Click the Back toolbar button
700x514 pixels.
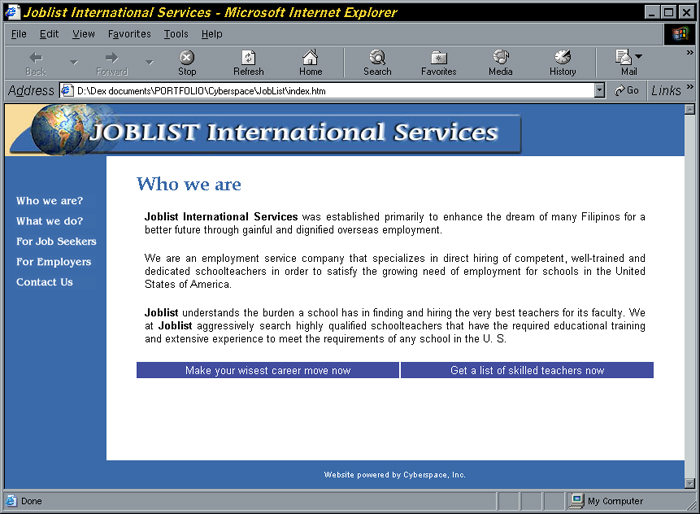(36, 63)
